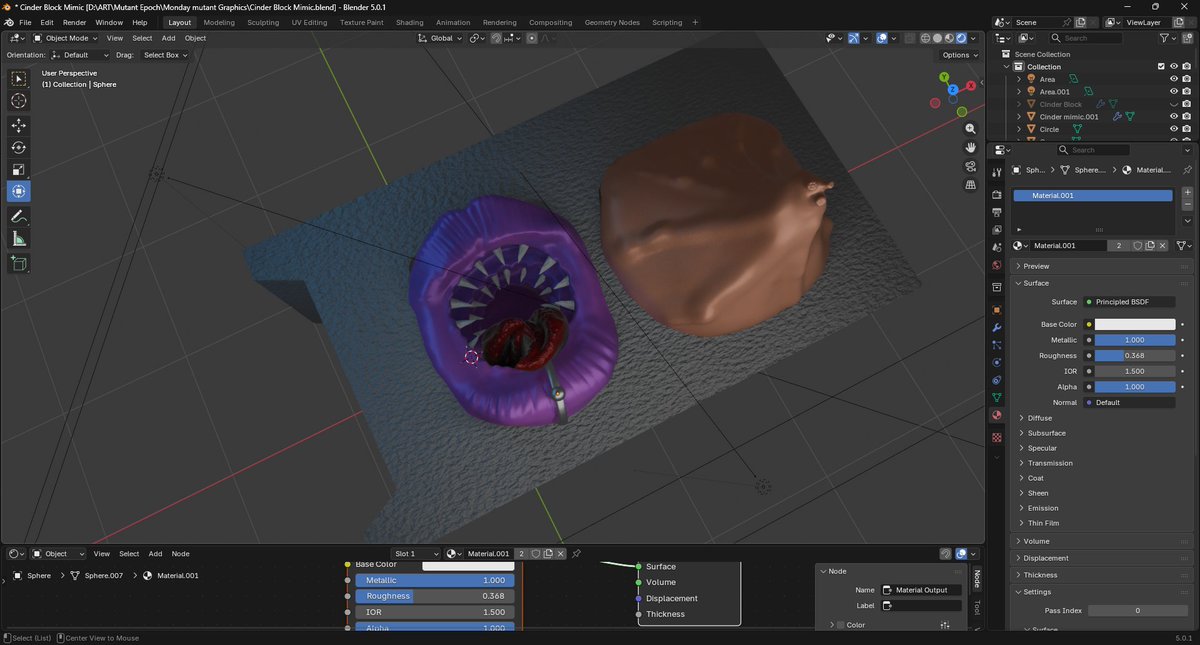Open the Object properties tab icon
Screen dimensions: 1200x645
click(996, 310)
